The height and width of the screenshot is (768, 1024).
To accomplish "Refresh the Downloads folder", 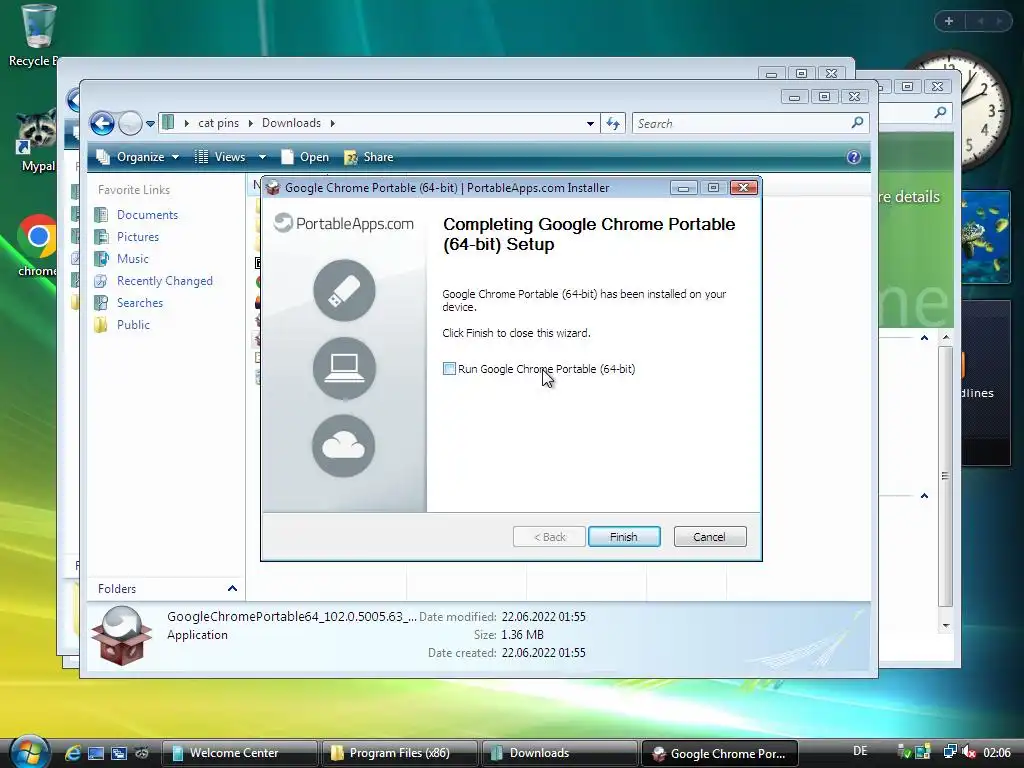I will (613, 123).
